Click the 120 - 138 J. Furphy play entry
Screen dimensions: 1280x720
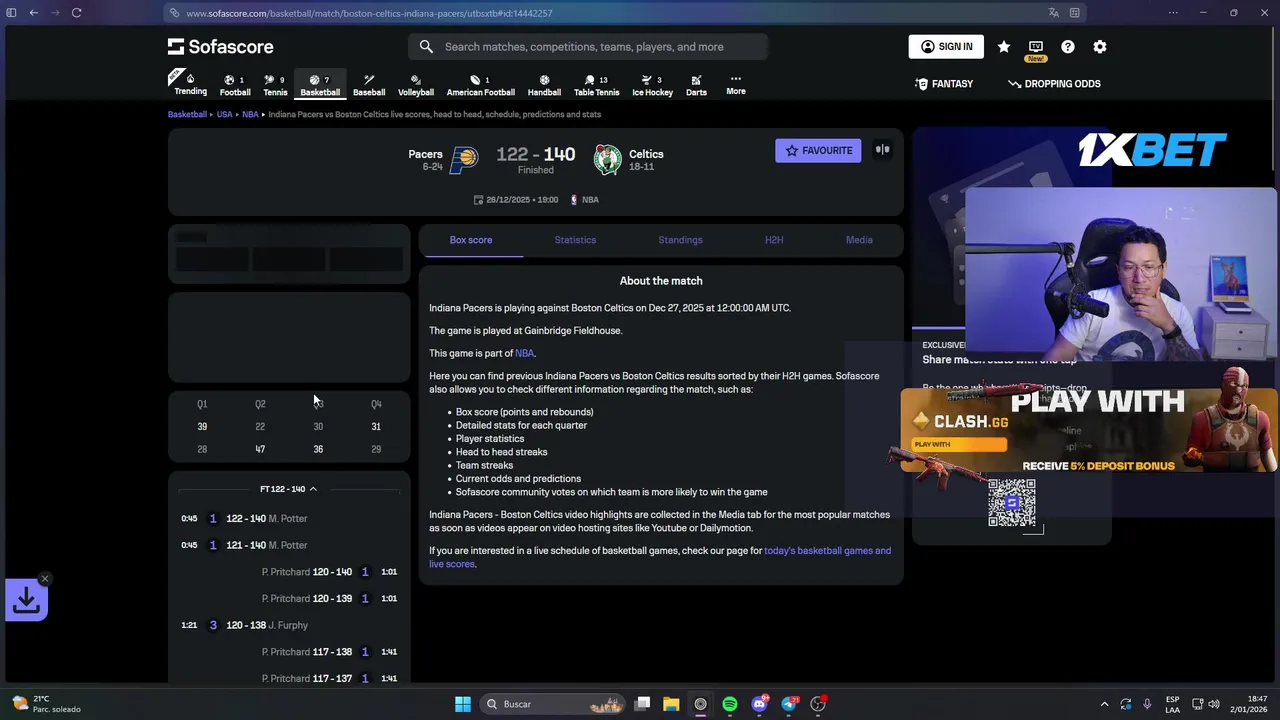point(289,625)
